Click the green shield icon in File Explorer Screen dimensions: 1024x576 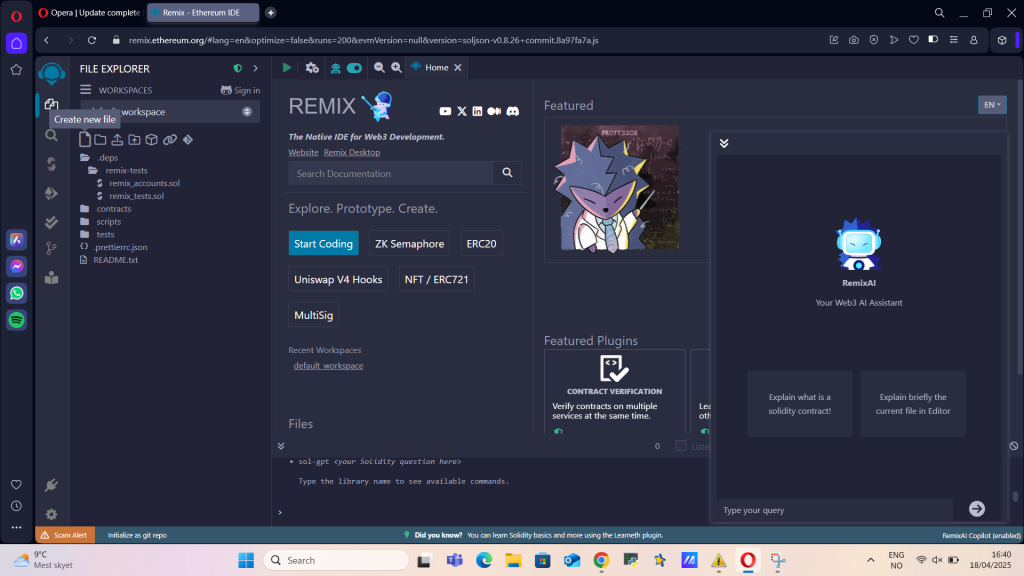click(238, 68)
